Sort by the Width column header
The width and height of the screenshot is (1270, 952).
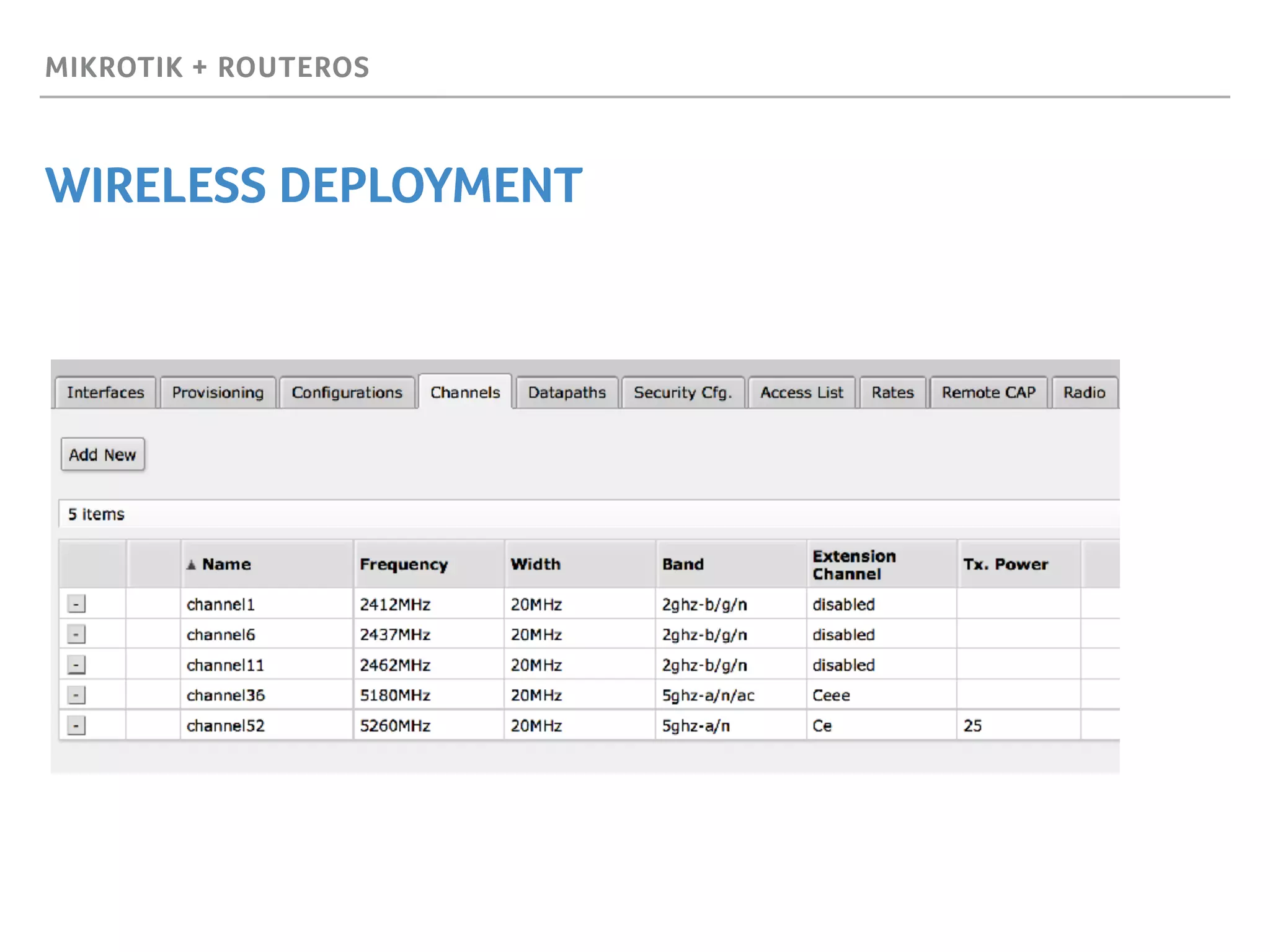click(x=580, y=564)
